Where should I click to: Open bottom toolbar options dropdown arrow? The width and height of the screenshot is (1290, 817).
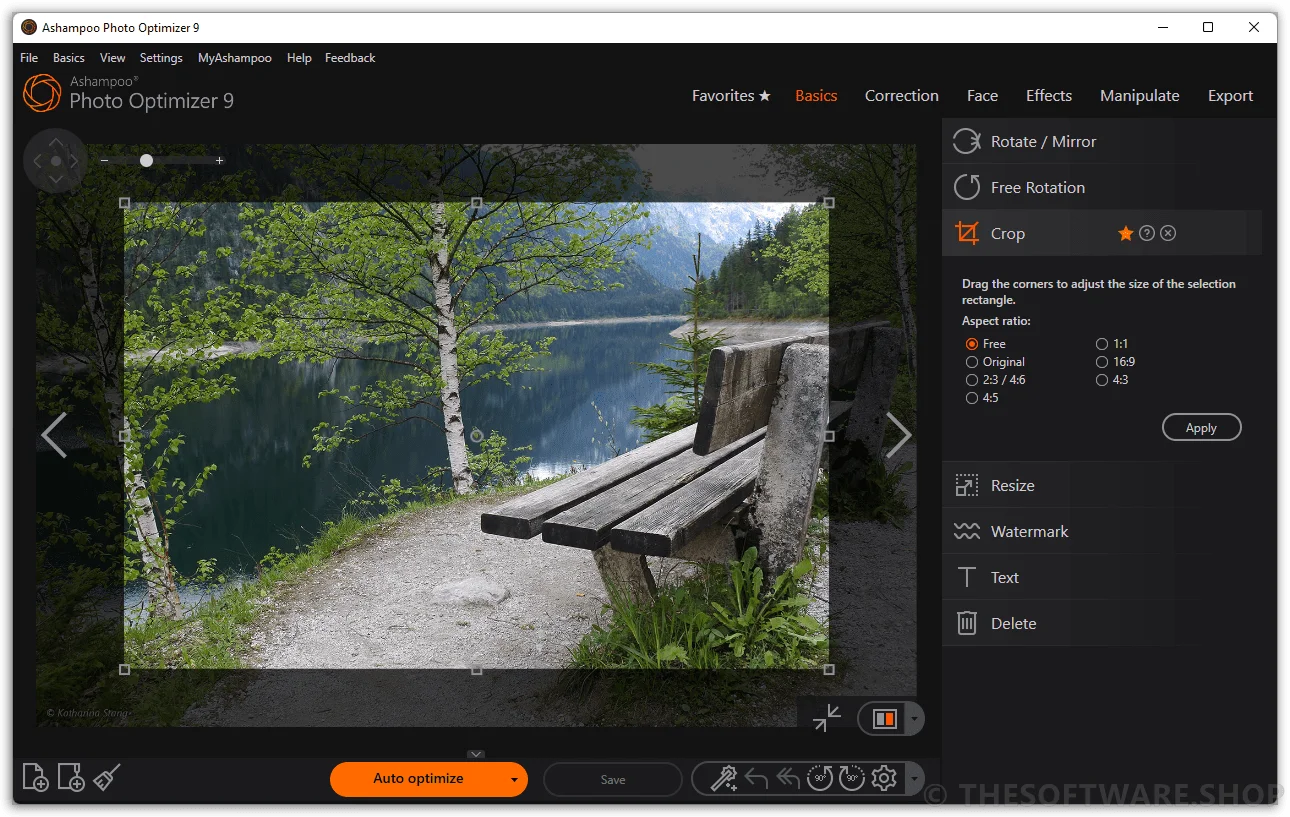(914, 779)
